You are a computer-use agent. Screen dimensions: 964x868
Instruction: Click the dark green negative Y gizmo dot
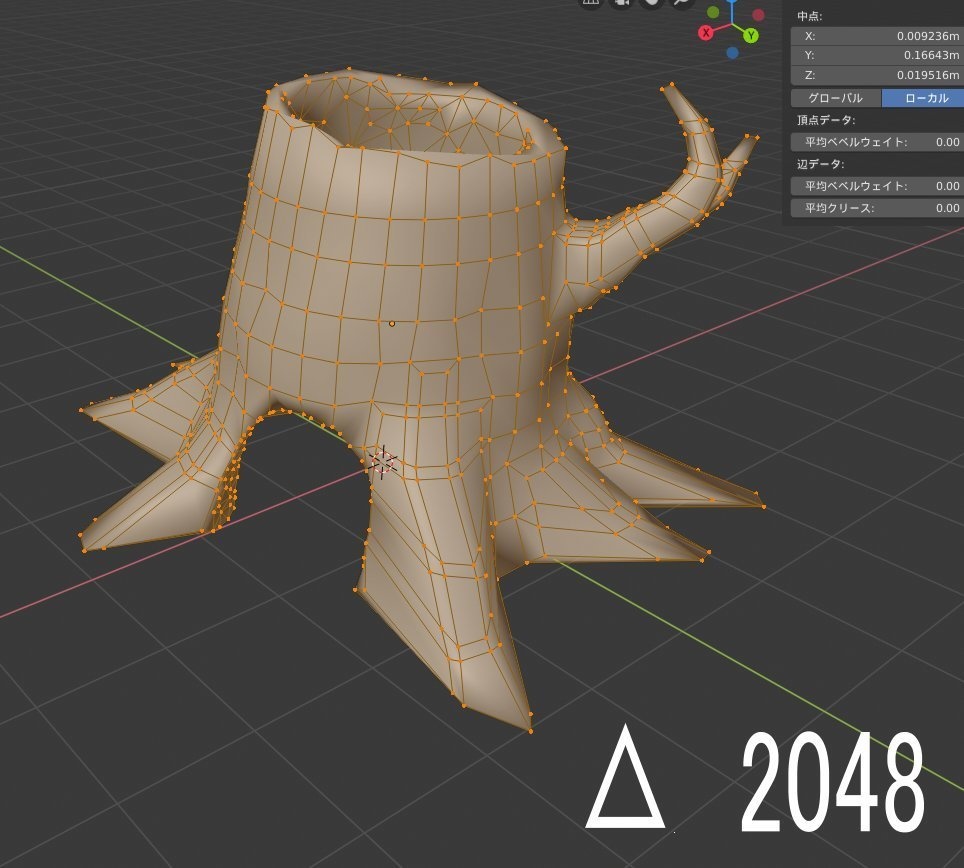coord(713,12)
